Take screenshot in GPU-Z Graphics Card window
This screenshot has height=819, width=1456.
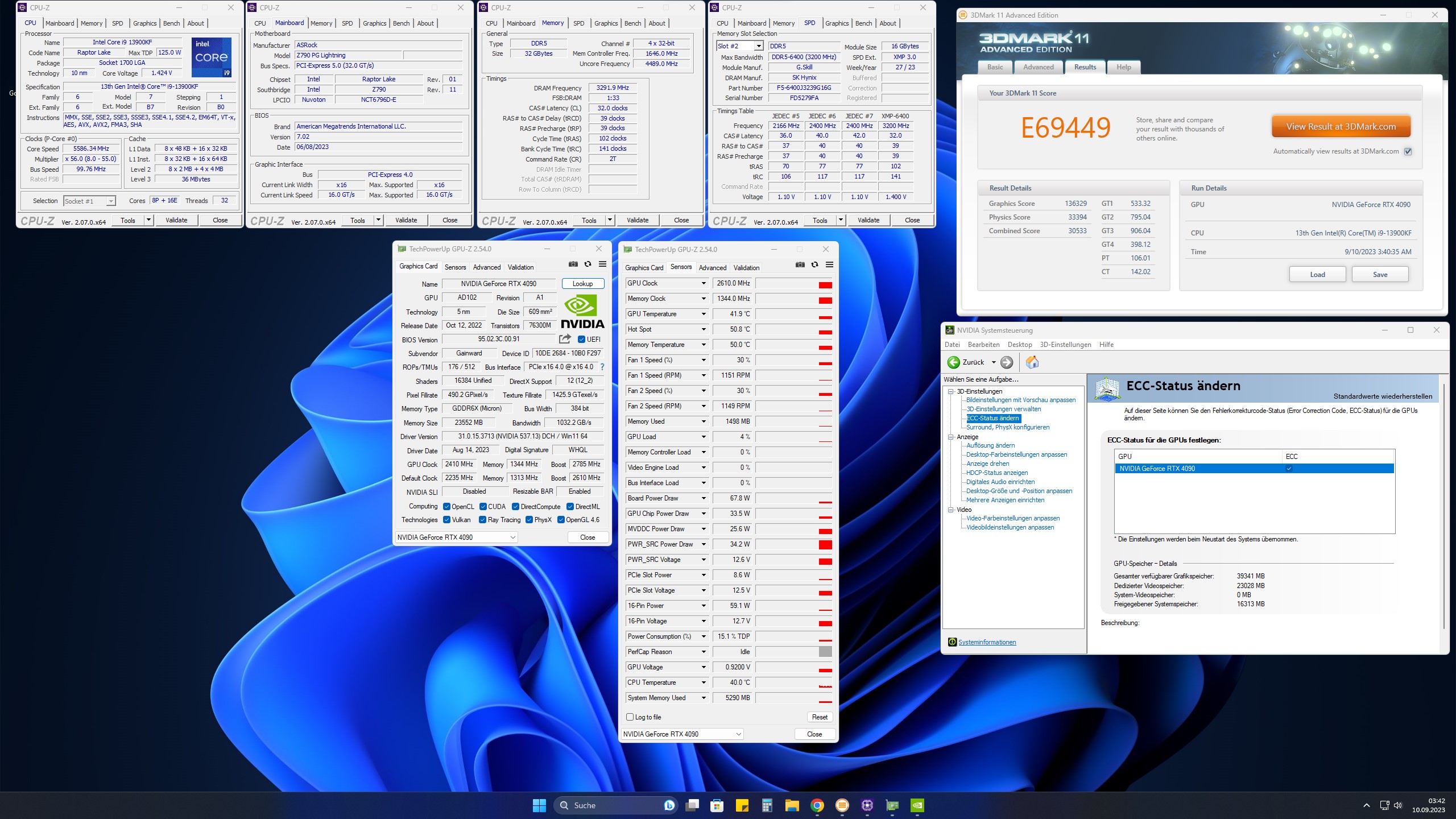point(573,264)
